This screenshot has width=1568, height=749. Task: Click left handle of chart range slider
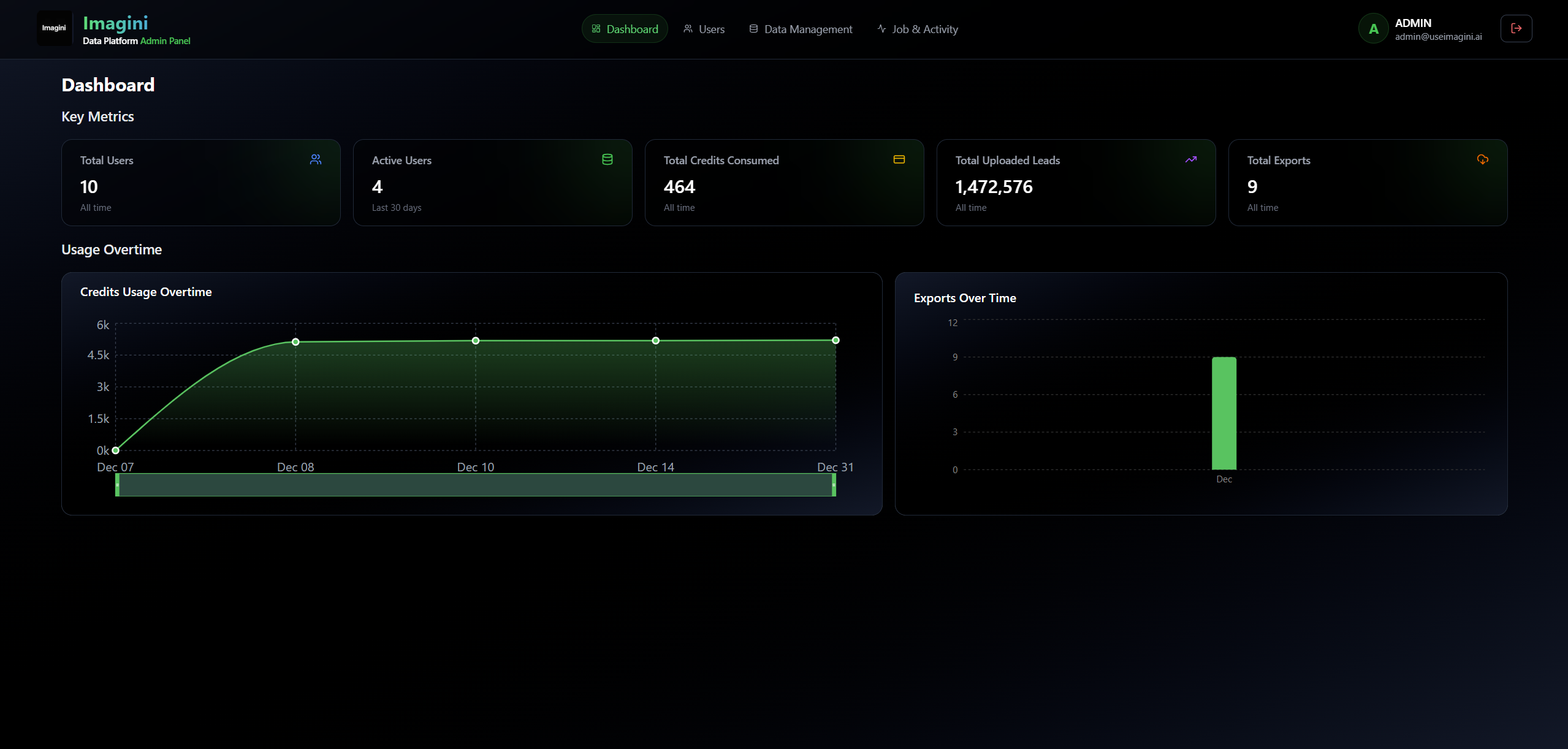coord(117,485)
